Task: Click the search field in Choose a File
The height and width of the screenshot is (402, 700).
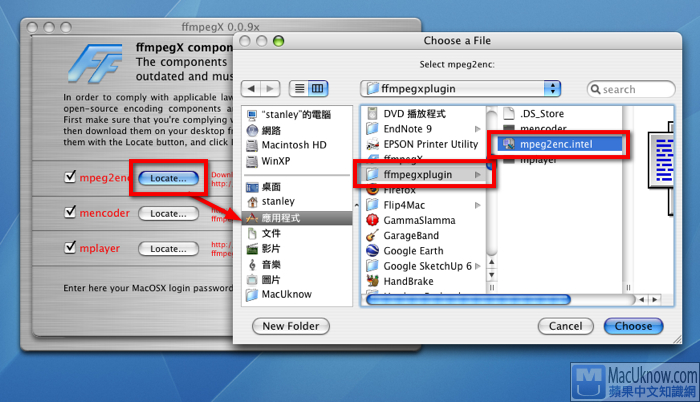Action: click(x=631, y=89)
